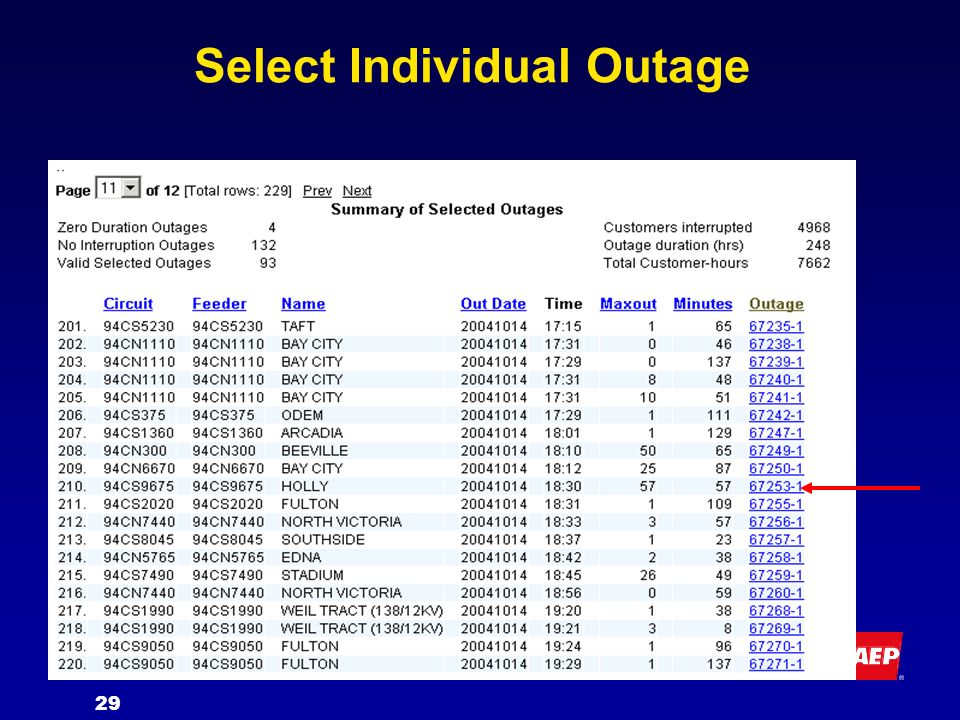Sort by the Maxout column header
This screenshot has width=960, height=720.
(628, 304)
